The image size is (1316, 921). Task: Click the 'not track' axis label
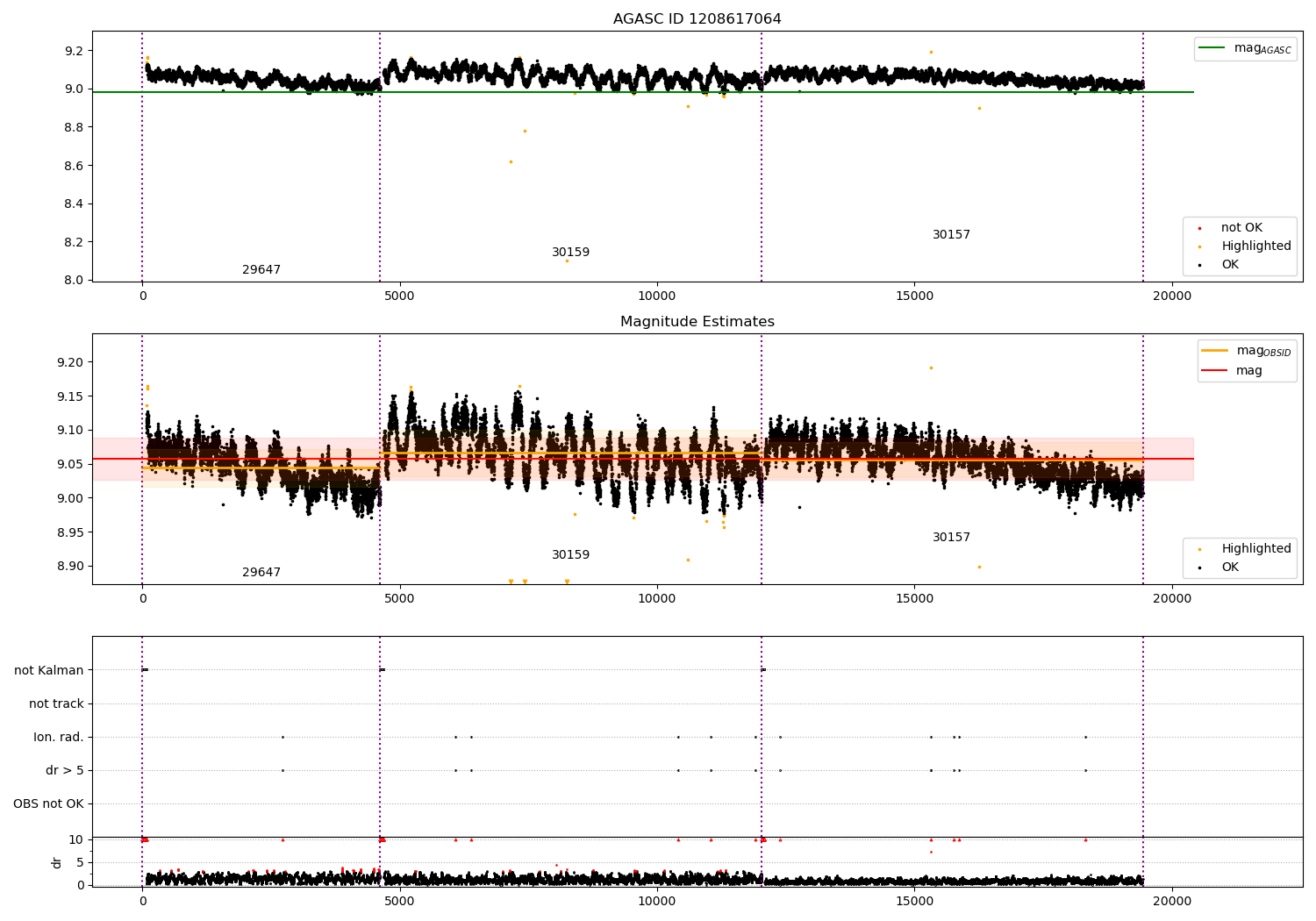[x=56, y=703]
